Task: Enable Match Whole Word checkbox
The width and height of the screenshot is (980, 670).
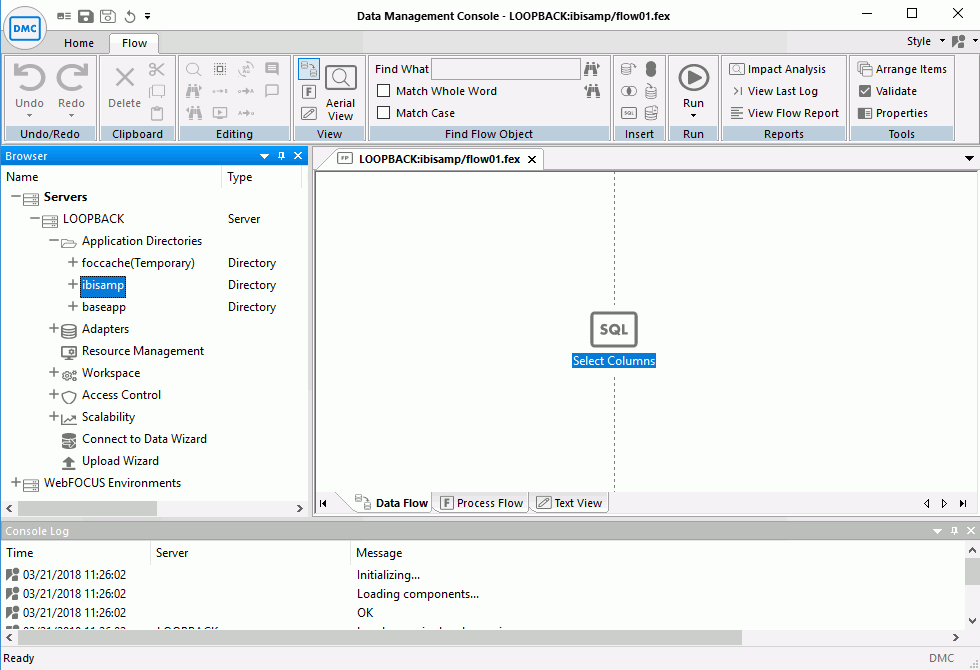Action: click(x=384, y=91)
